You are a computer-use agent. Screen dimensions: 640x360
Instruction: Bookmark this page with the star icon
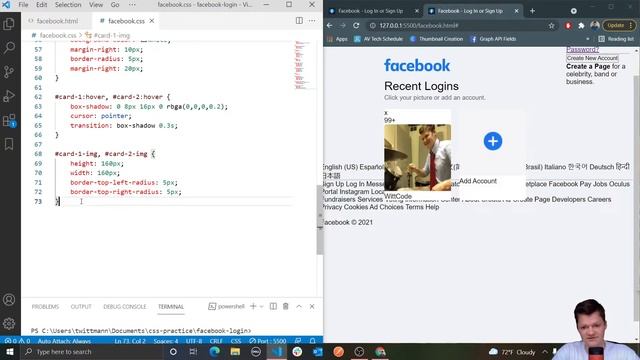click(551, 25)
